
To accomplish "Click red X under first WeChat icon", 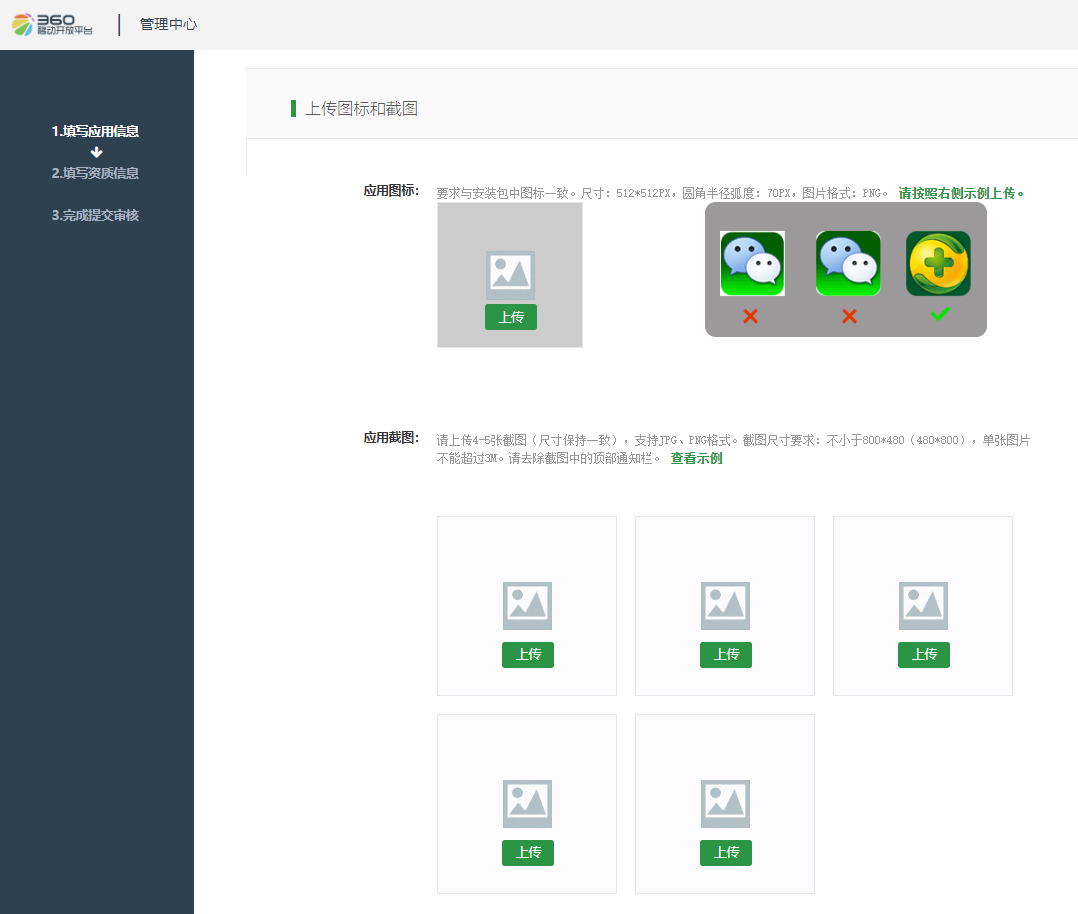I will point(751,316).
